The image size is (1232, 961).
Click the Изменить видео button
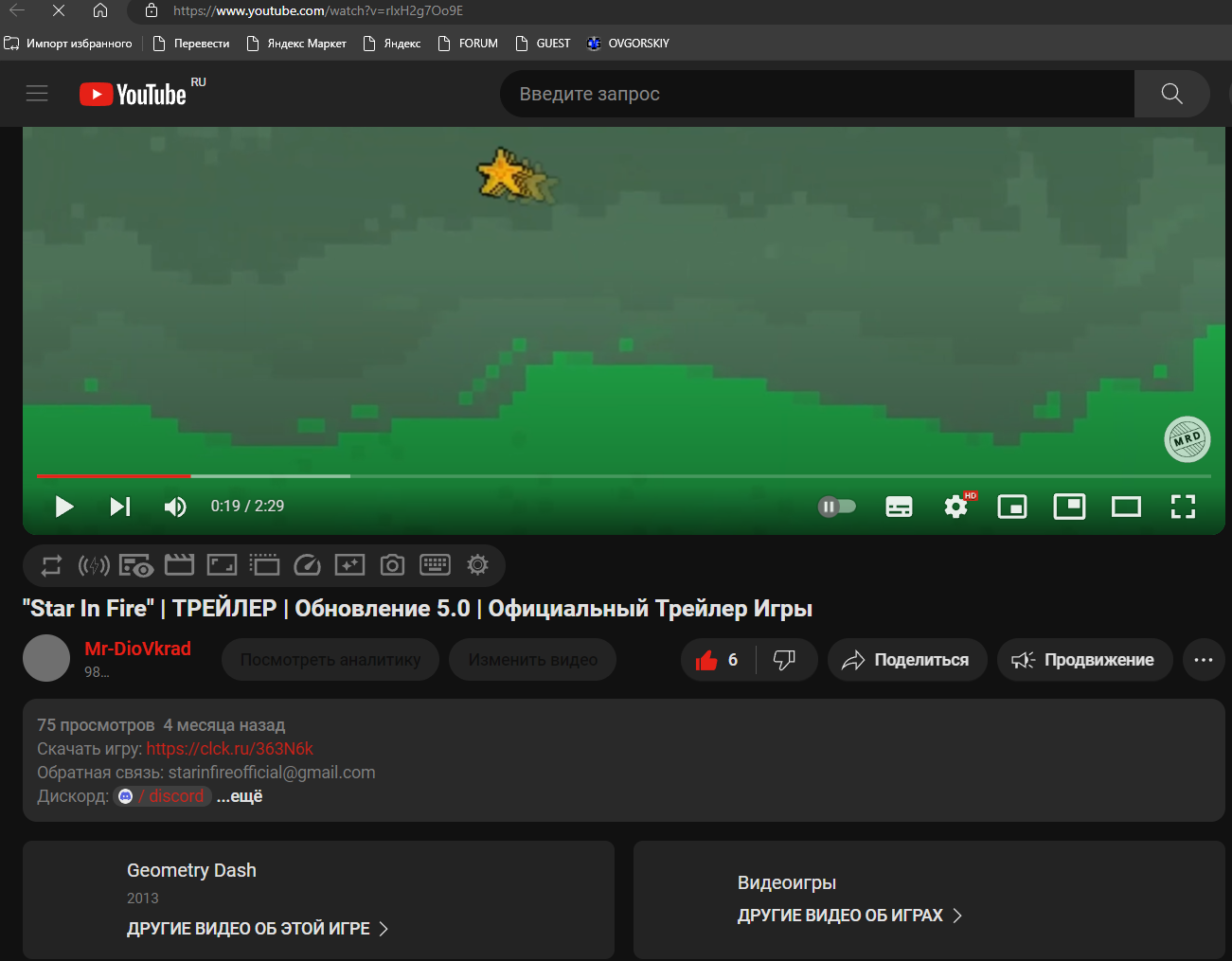(532, 660)
